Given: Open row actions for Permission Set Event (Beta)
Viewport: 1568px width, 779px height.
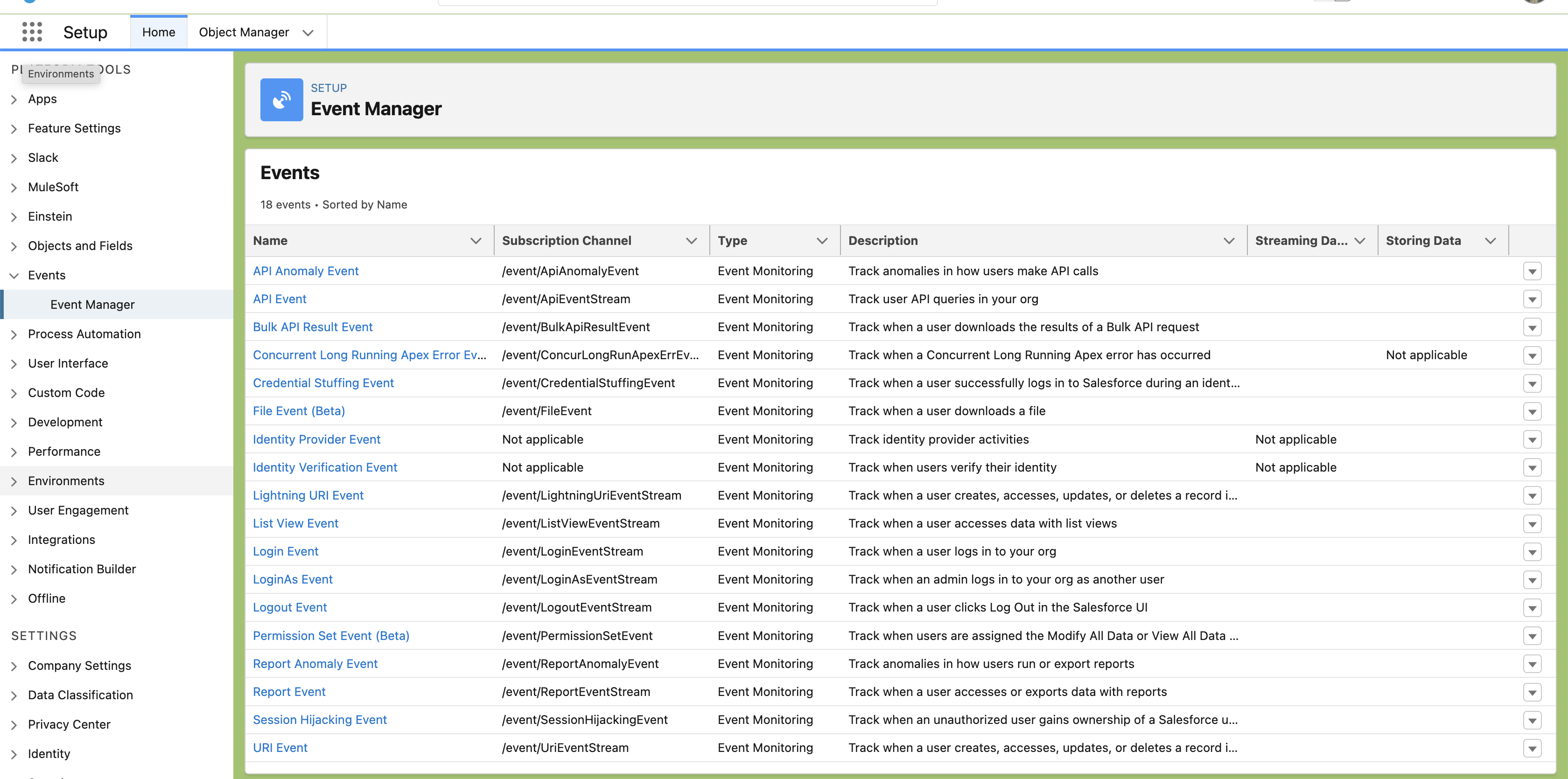Looking at the screenshot, I should point(1532,636).
